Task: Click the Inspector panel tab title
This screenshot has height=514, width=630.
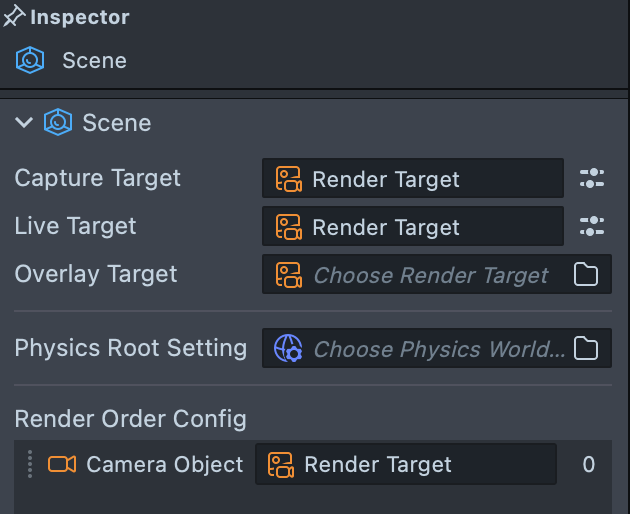Action: click(80, 17)
